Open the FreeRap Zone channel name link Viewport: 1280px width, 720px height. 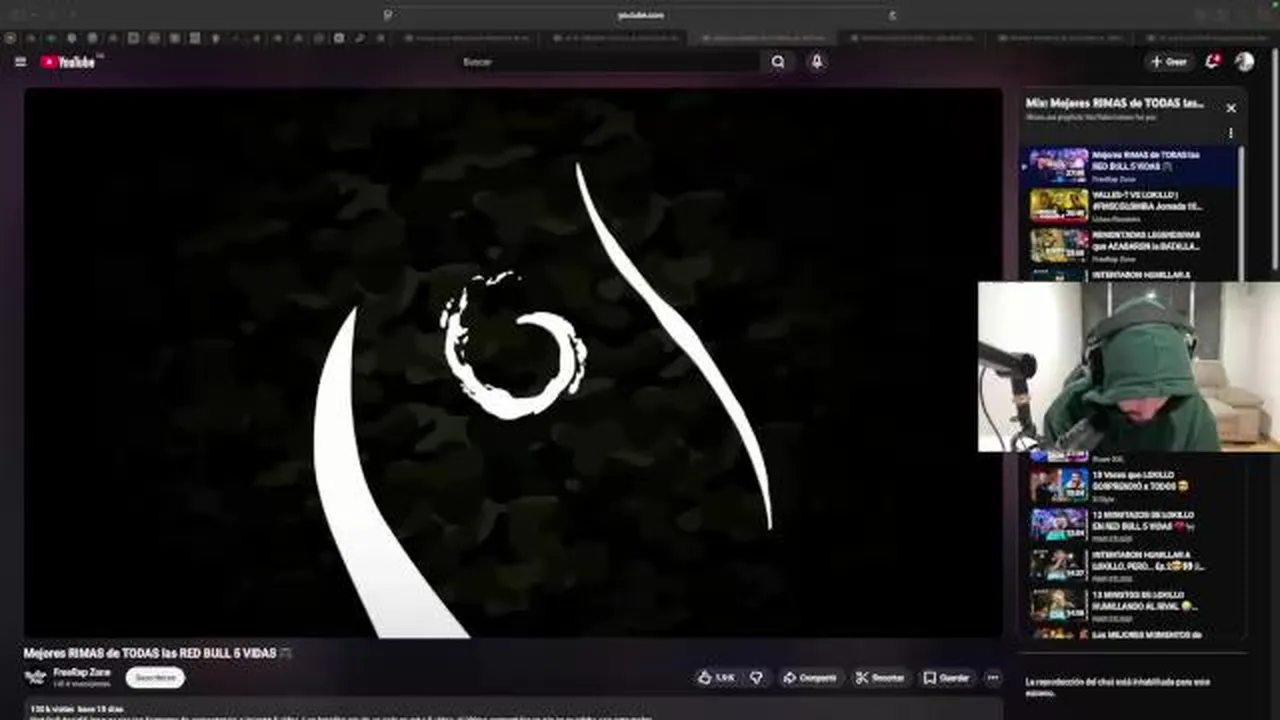82,672
